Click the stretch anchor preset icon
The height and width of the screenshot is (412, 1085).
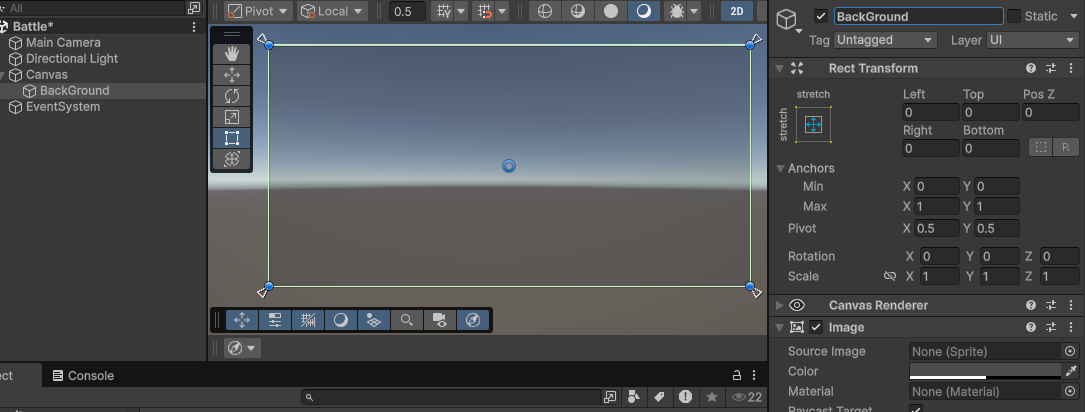click(813, 125)
